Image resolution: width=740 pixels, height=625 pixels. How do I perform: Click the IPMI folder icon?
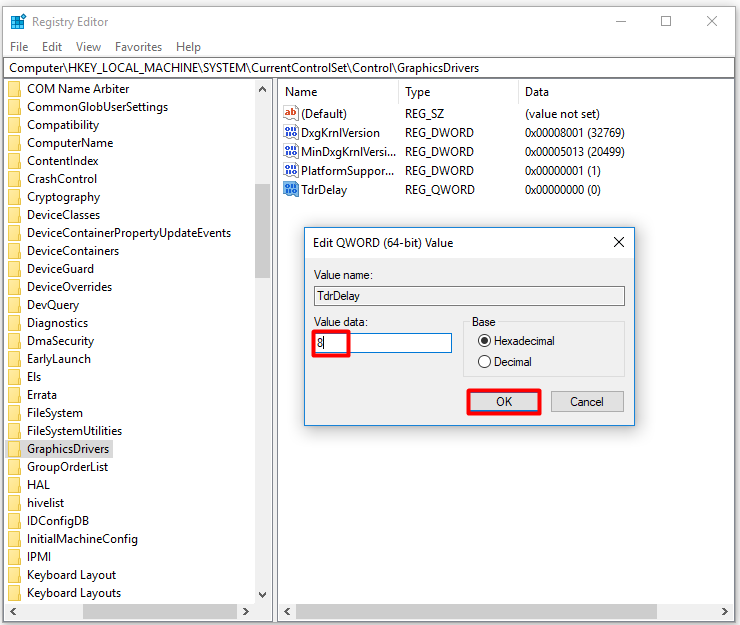(15, 557)
